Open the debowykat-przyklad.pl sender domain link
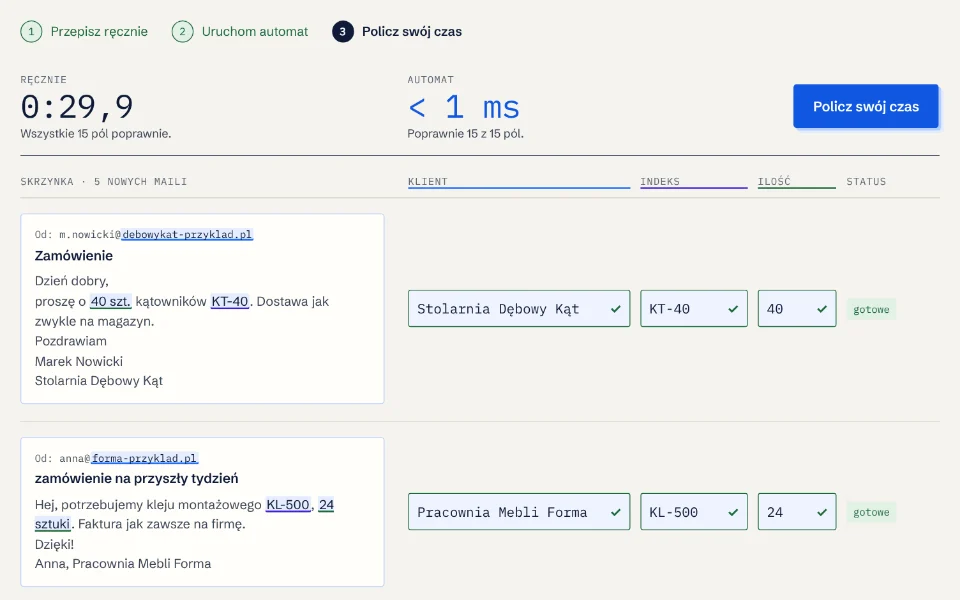Viewport: 960px width, 600px height. tap(187, 234)
